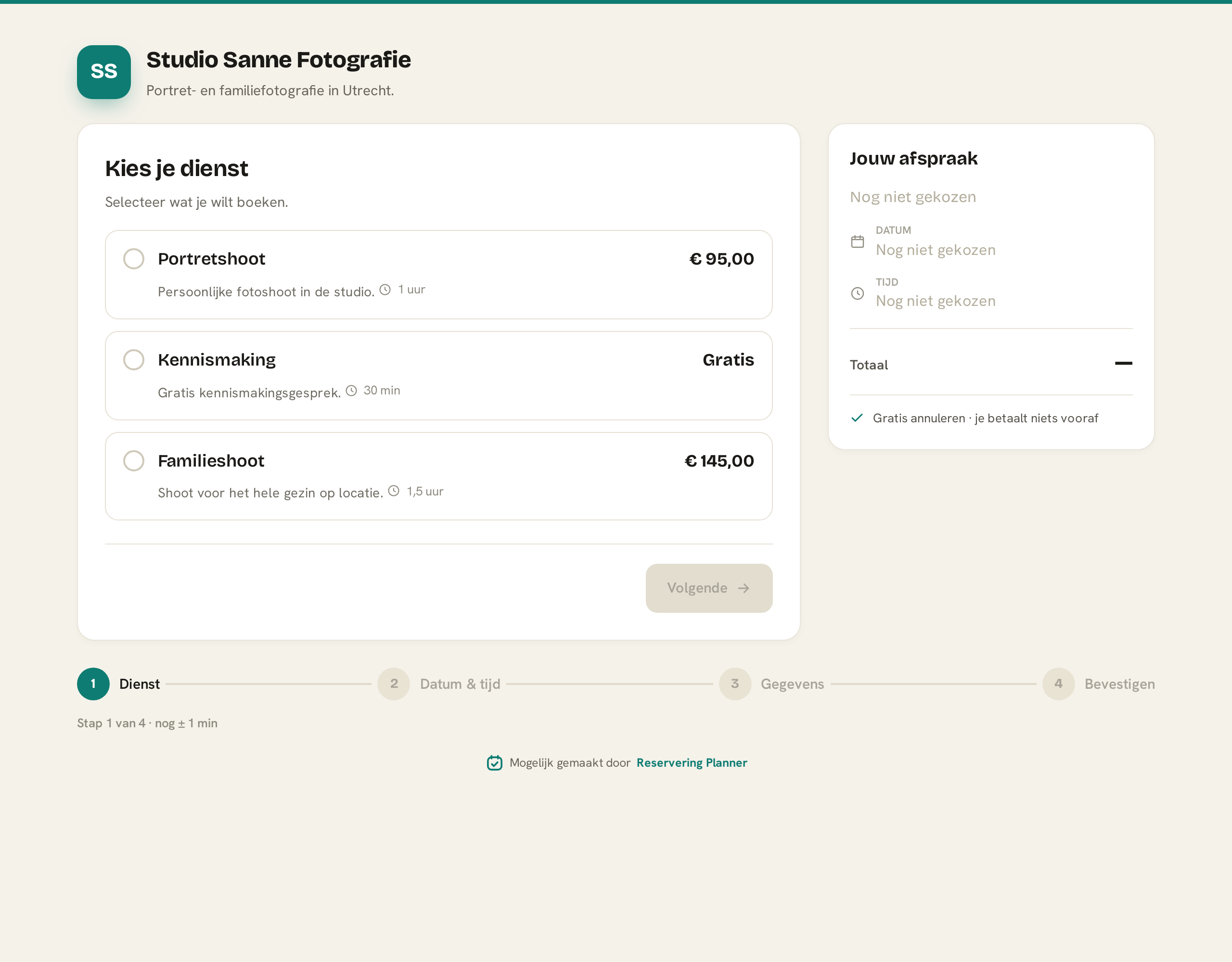
Task: Click the TIJD field label
Action: point(887,282)
